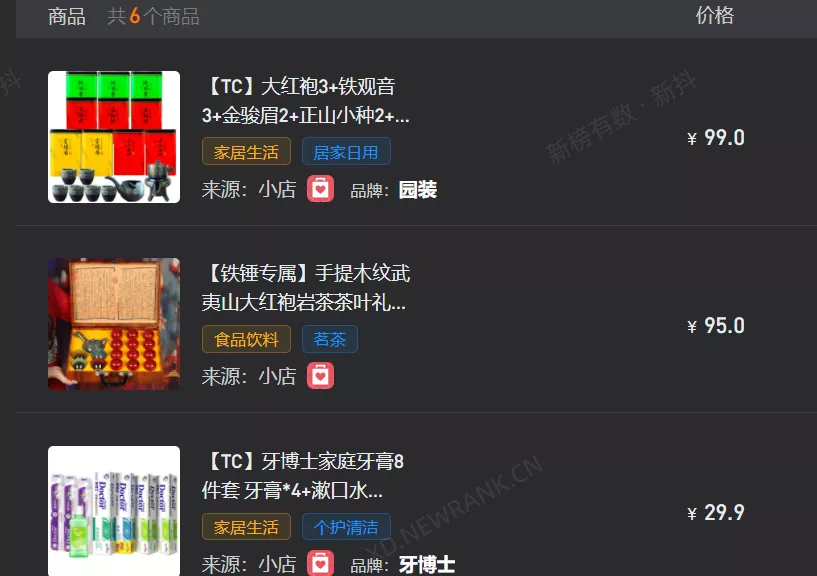
Task: Select the 食品饮料 category tag
Action: click(246, 339)
